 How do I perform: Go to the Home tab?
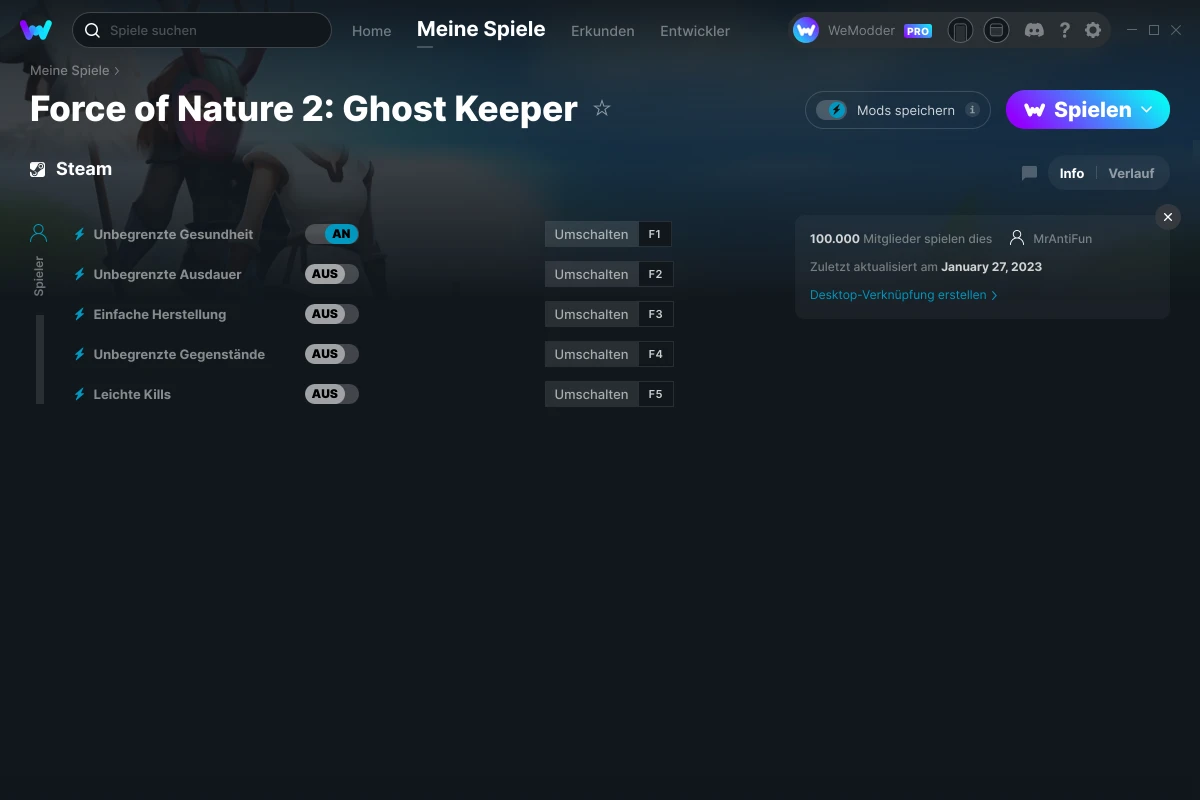pyautogui.click(x=372, y=31)
